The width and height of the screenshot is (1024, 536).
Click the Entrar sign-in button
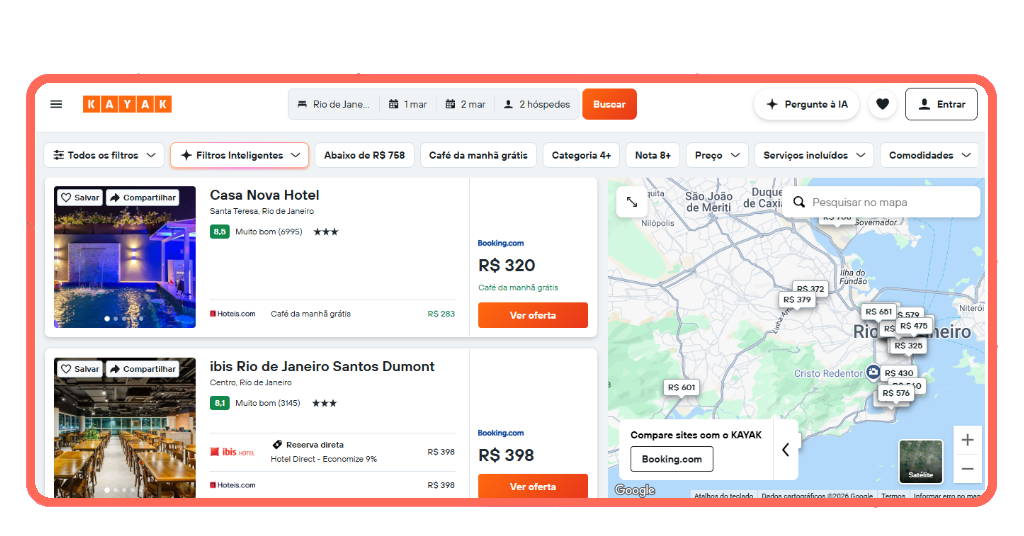(x=941, y=104)
